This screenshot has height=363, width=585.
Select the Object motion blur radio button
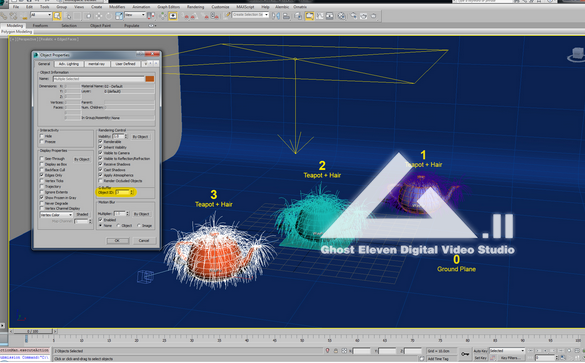119,225
